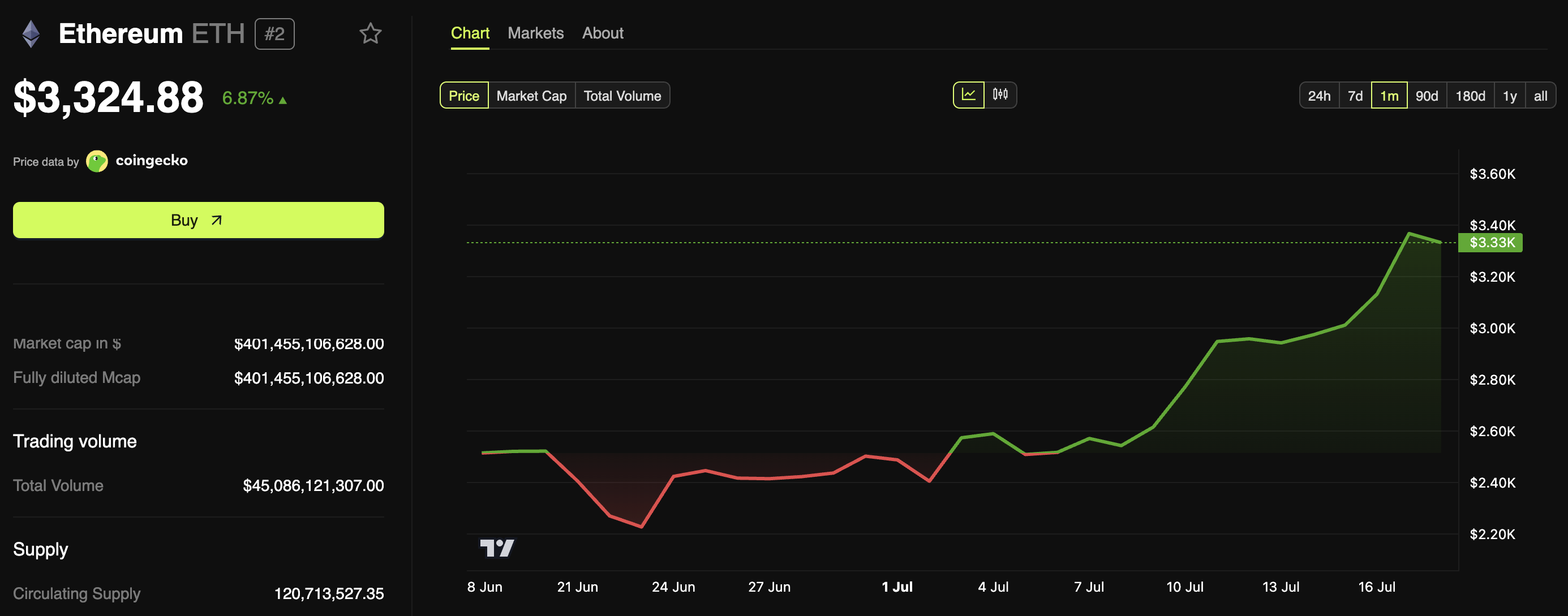Click the Ethereum diamond logo
The image size is (1568, 616).
(x=31, y=33)
